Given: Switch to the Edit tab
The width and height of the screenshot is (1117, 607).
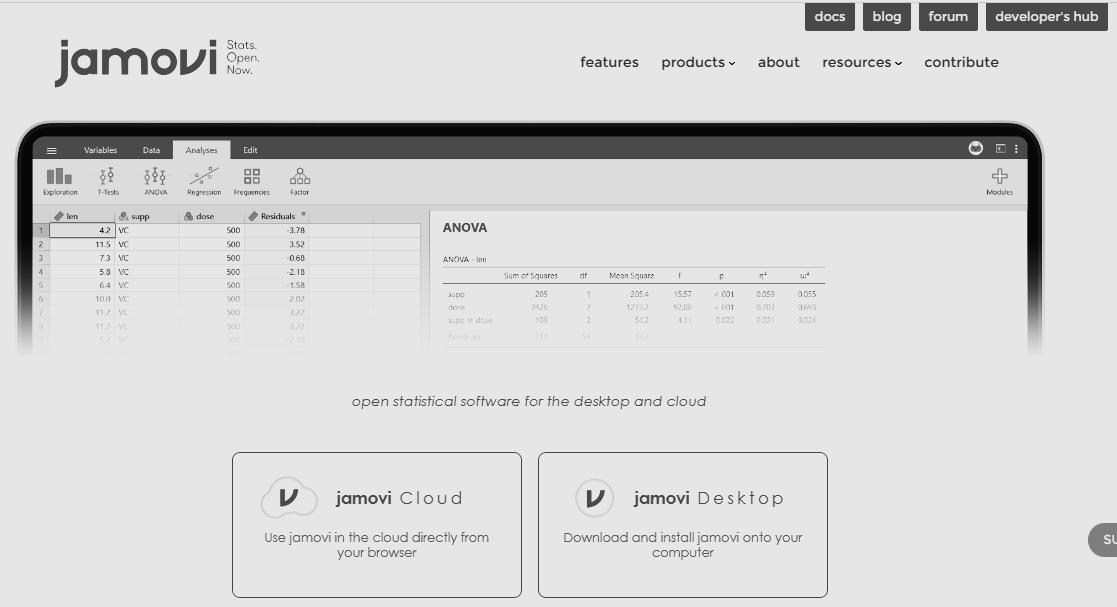Looking at the screenshot, I should pyautogui.click(x=250, y=150).
